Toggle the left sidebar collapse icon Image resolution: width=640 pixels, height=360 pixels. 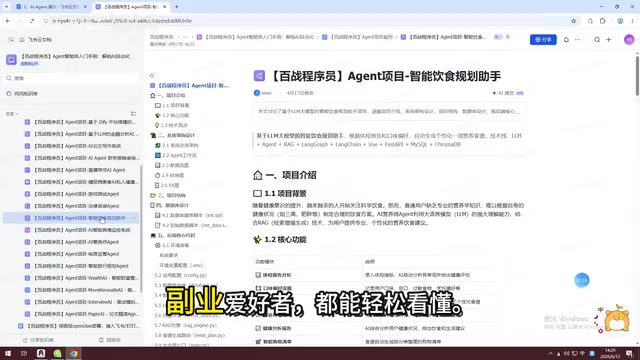point(11,40)
